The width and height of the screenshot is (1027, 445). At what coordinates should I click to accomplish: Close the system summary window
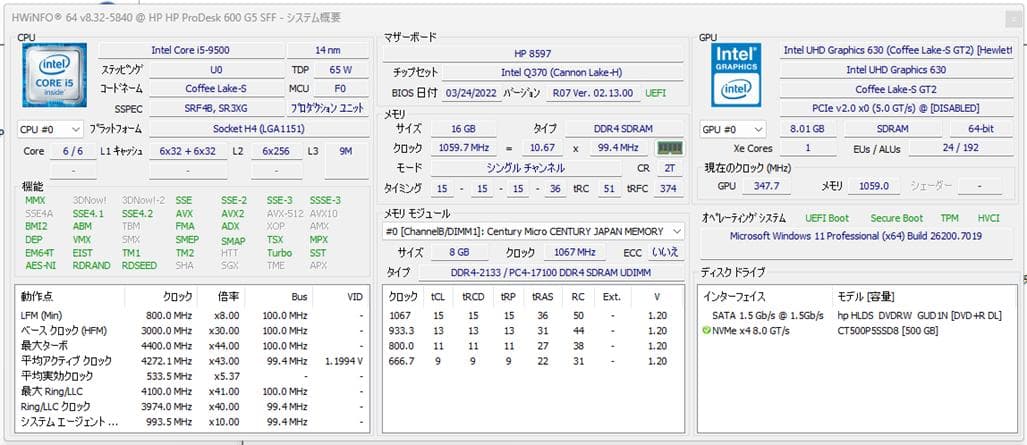(x=1013, y=20)
